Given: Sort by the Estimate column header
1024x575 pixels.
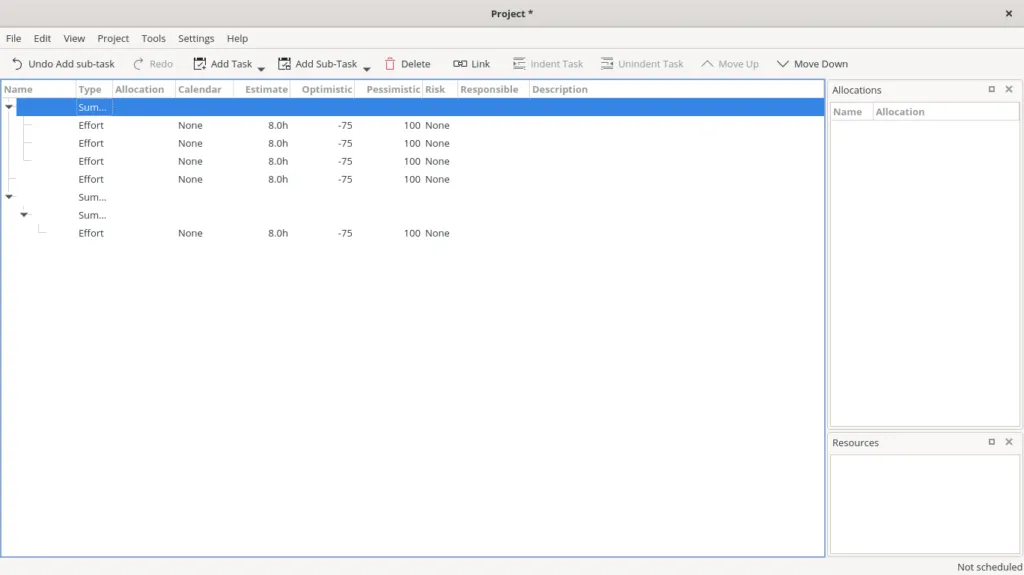Looking at the screenshot, I should click(x=266, y=89).
